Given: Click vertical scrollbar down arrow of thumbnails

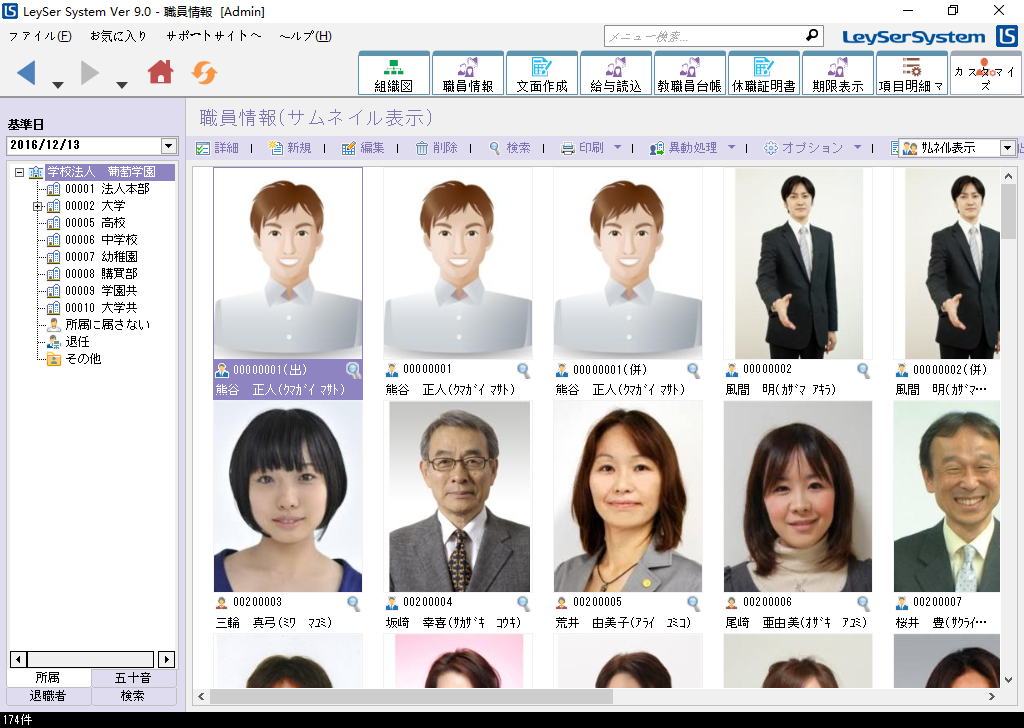Looking at the screenshot, I should [x=1008, y=680].
